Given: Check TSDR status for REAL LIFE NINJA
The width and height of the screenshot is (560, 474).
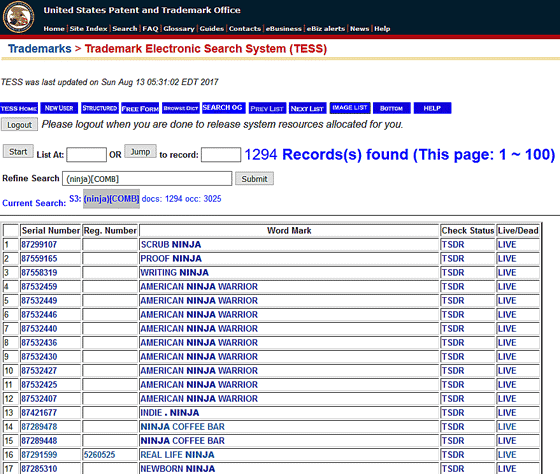Looking at the screenshot, I should (x=453, y=455).
